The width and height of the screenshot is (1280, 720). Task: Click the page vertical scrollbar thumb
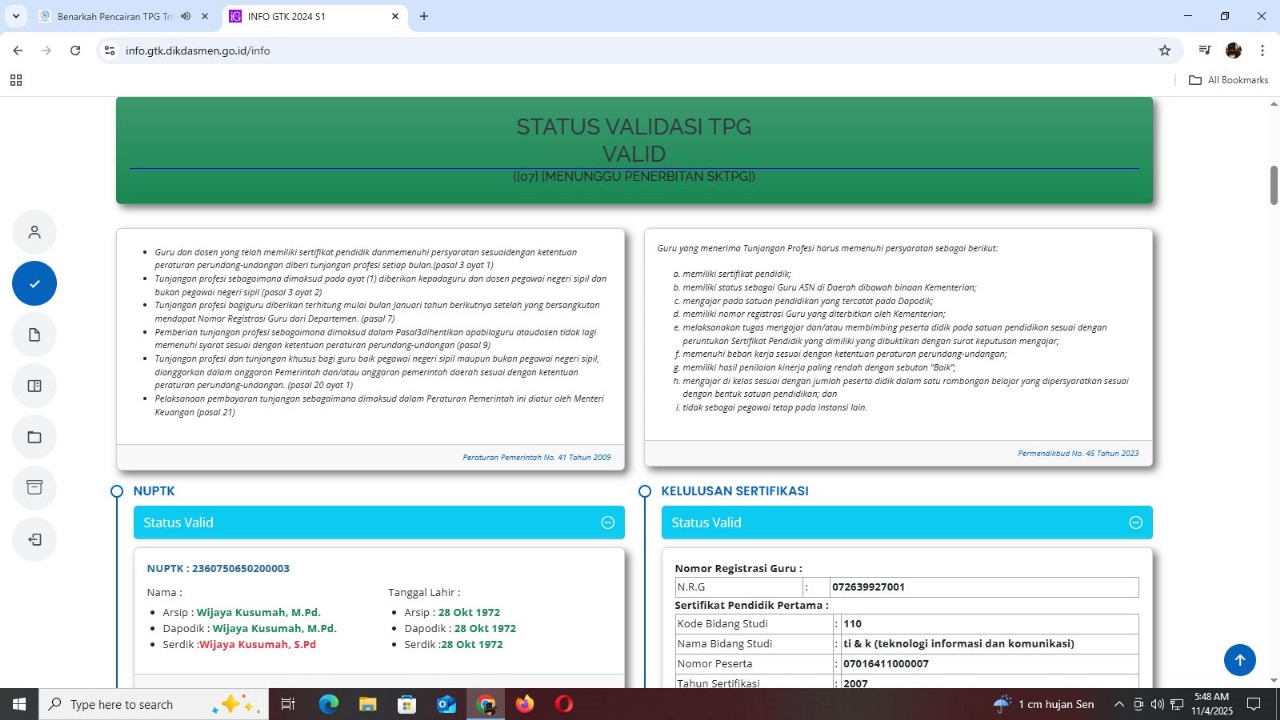point(1273,185)
